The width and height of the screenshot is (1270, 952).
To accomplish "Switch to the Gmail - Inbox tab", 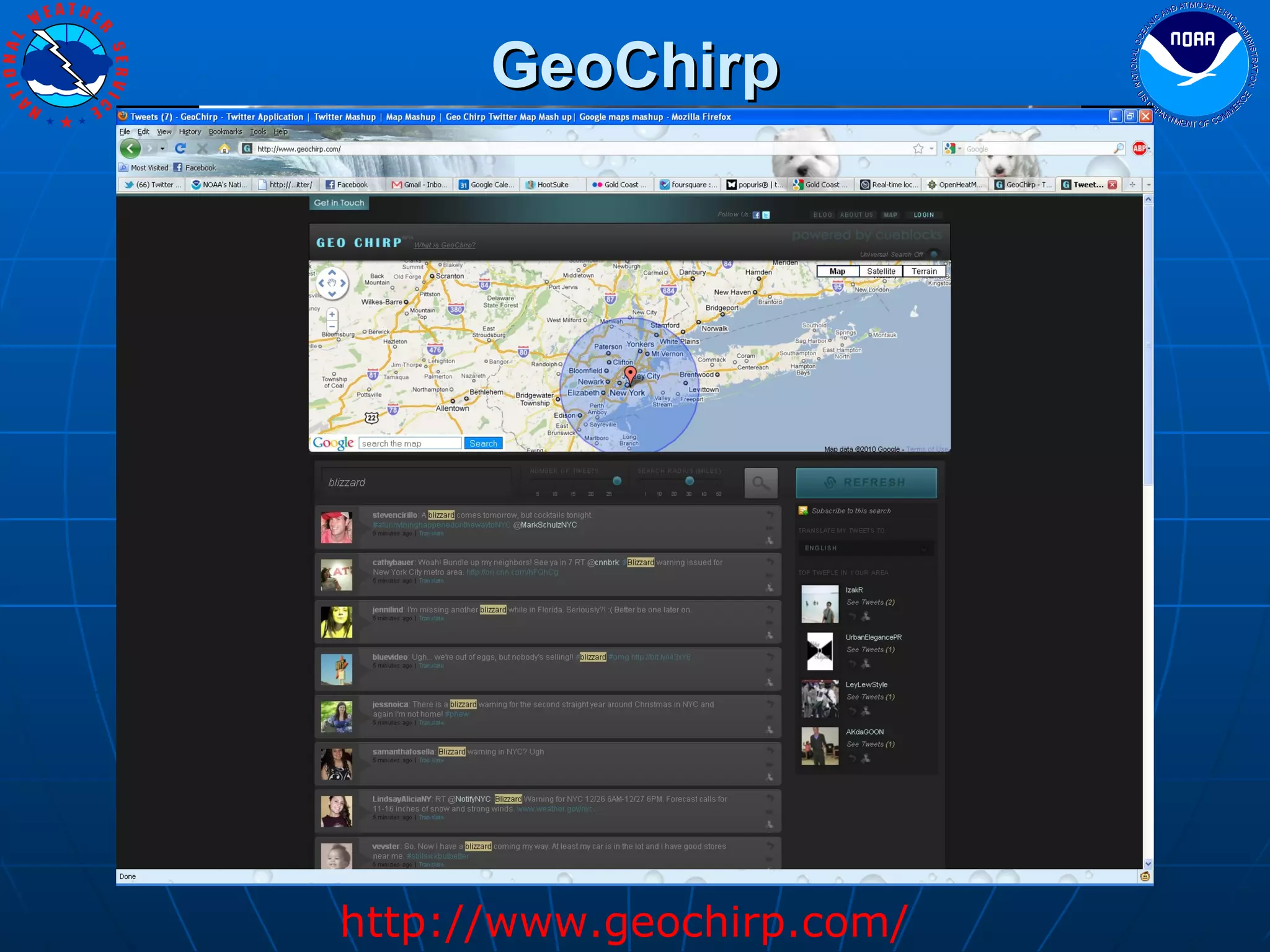I will pyautogui.click(x=419, y=185).
